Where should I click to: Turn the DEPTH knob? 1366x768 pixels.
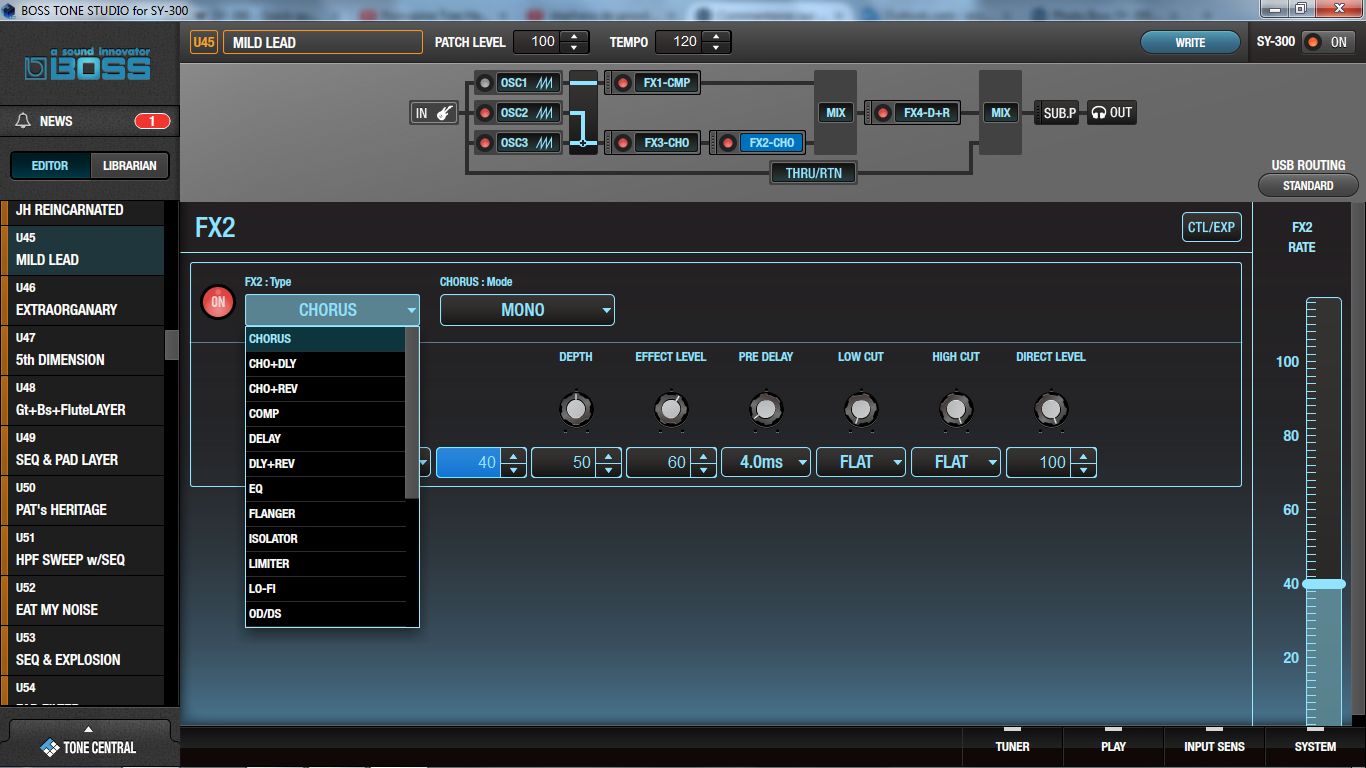(x=575, y=409)
